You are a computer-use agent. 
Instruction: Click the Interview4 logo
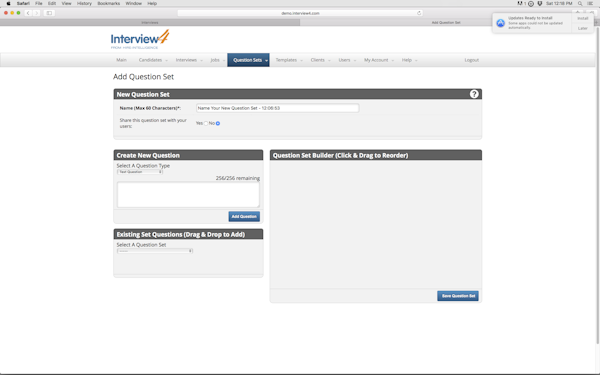tap(140, 39)
